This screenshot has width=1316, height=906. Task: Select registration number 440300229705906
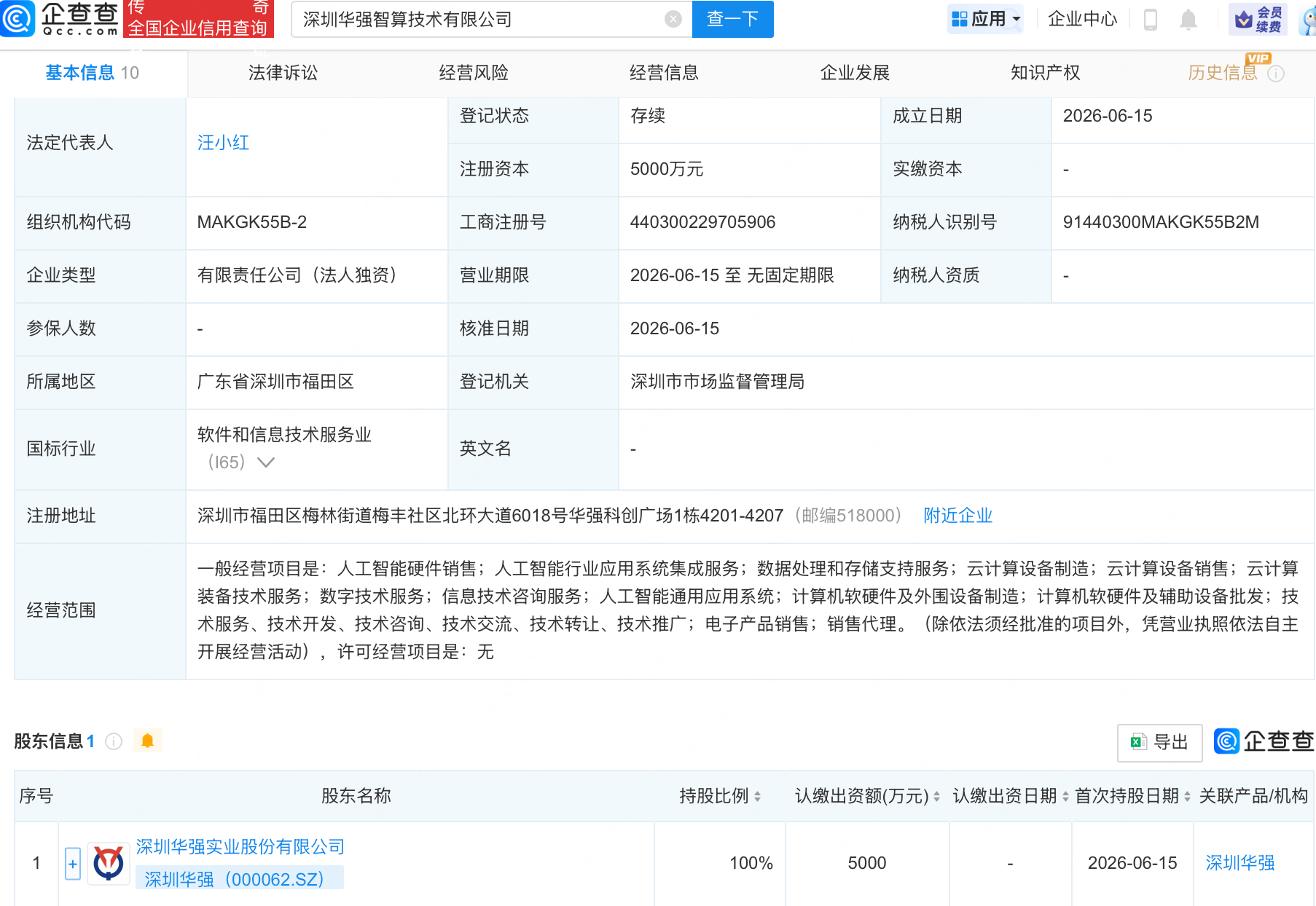point(702,222)
